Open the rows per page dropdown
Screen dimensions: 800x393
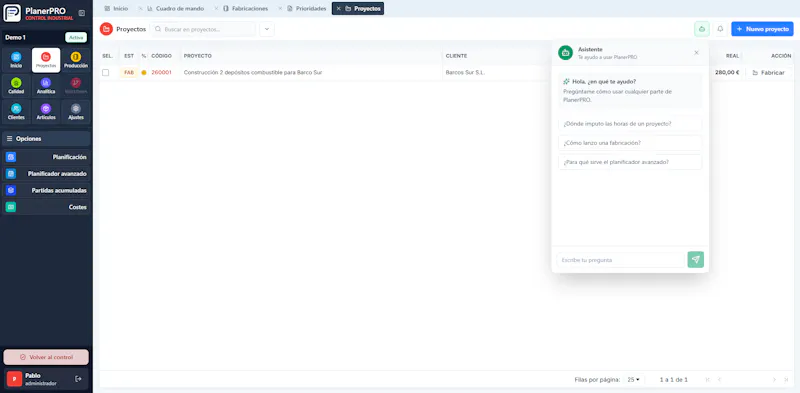pyautogui.click(x=634, y=380)
